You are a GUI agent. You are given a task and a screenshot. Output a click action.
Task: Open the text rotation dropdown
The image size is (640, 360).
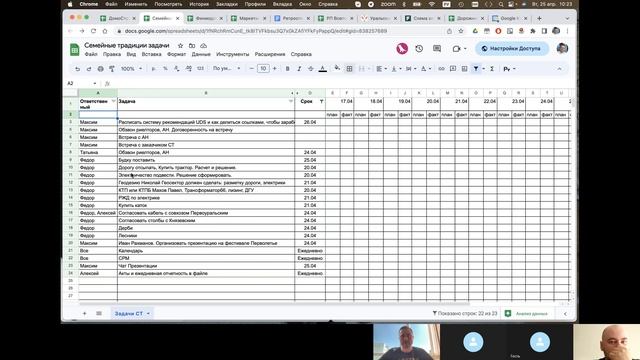(425, 69)
